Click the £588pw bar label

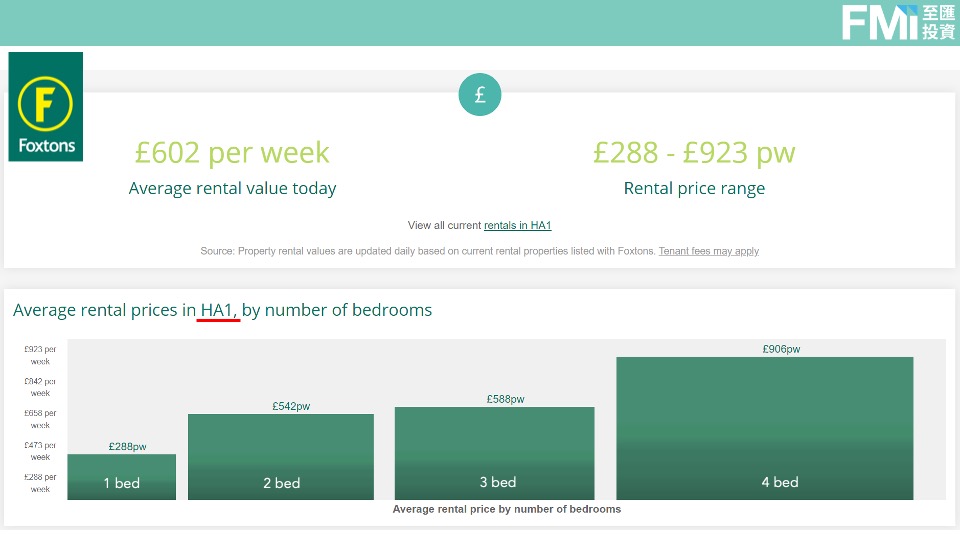pos(505,399)
